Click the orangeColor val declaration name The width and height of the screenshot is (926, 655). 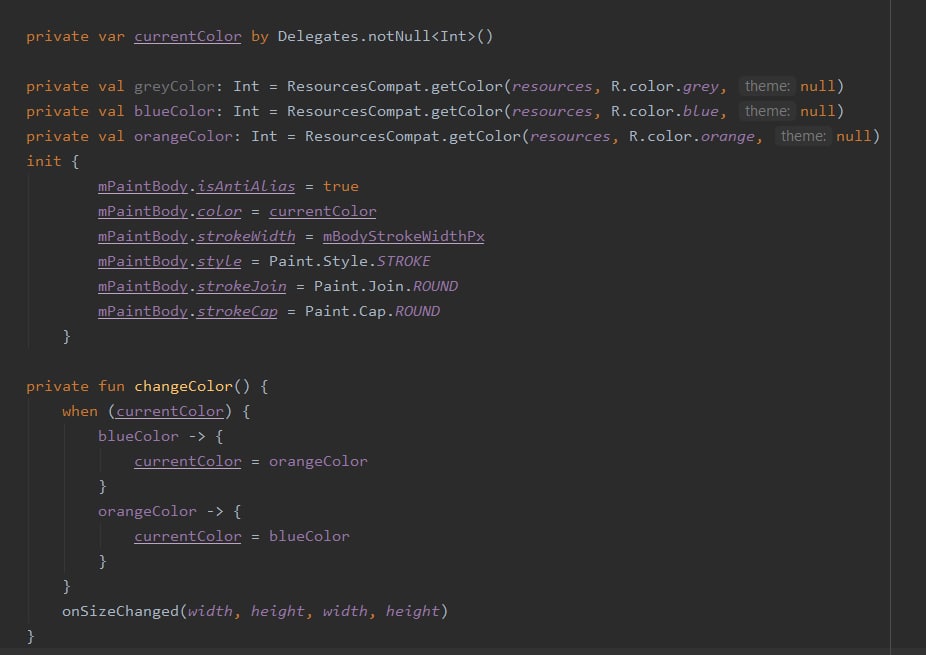183,136
